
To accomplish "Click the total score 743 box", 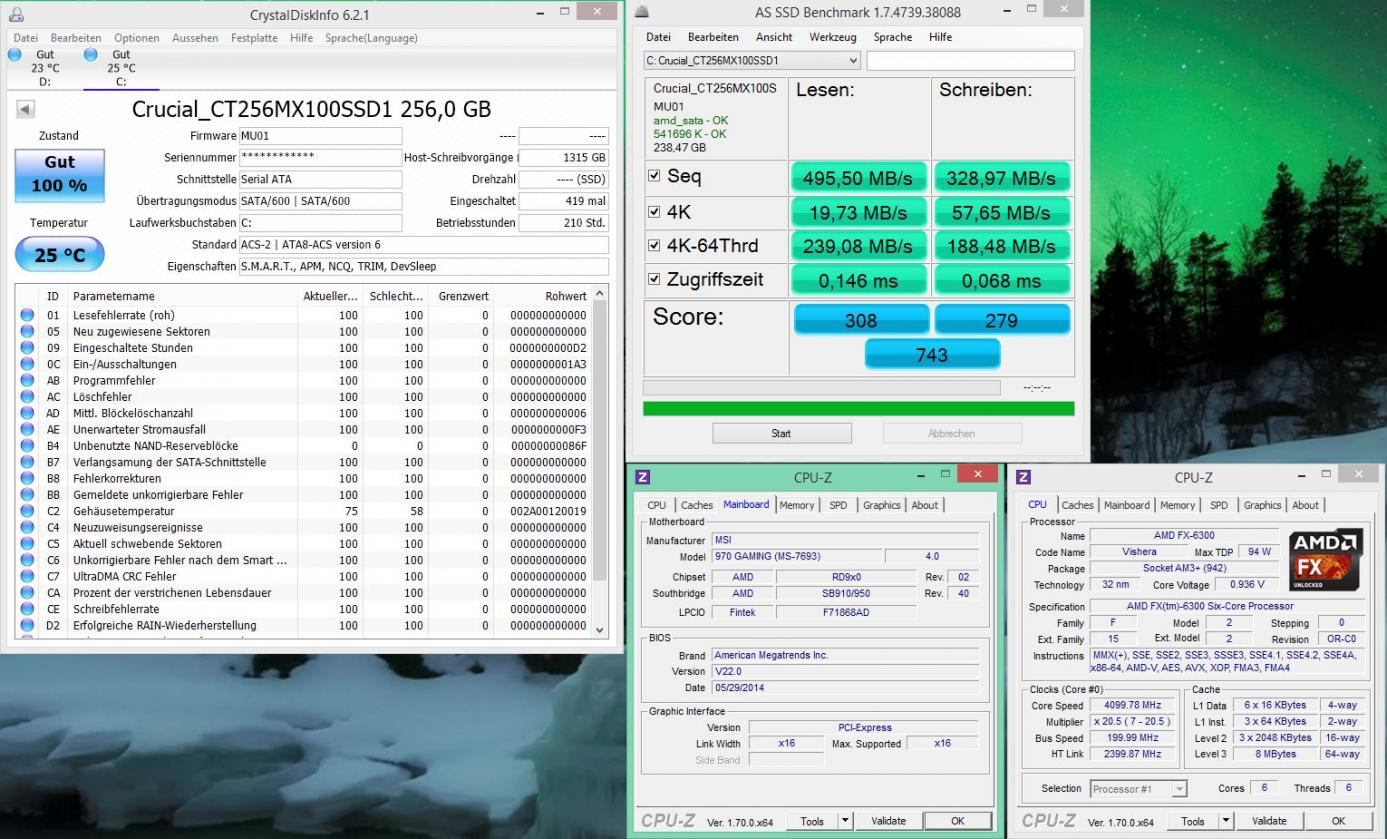I will pos(932,354).
